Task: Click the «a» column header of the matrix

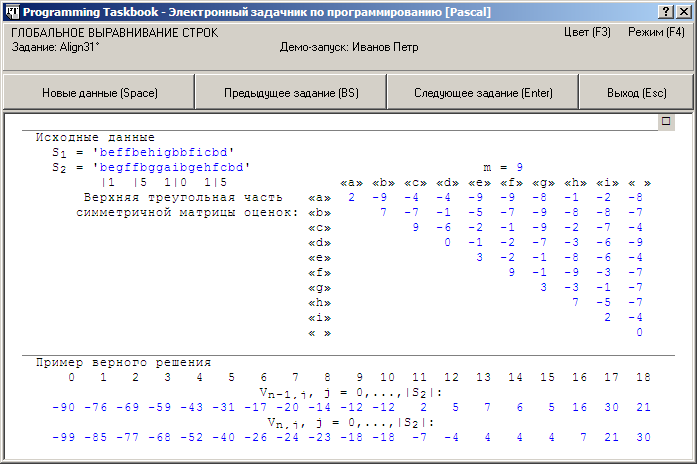Action: [x=351, y=182]
